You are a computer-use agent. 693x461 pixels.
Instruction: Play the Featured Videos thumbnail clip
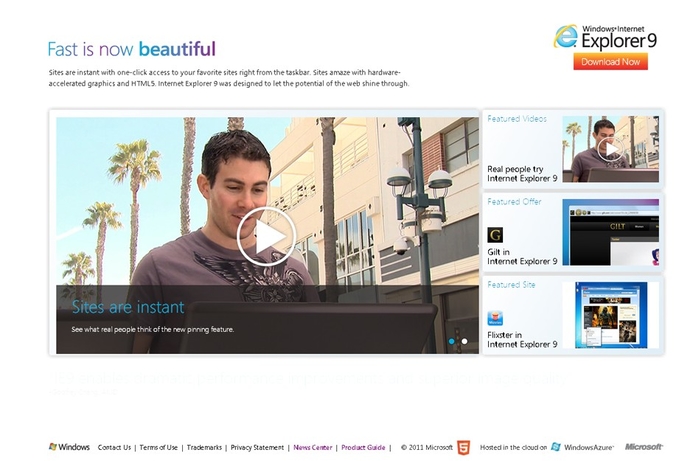[x=610, y=149]
